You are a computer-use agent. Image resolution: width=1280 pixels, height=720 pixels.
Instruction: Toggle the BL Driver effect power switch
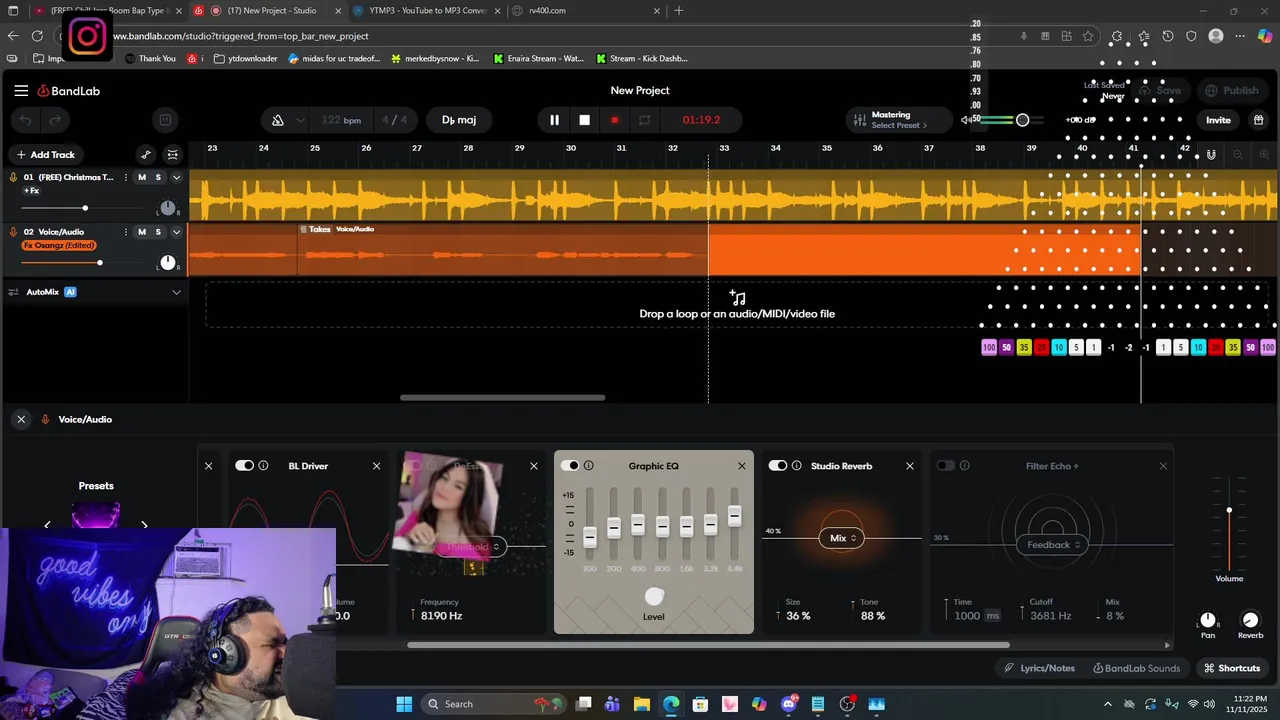pyautogui.click(x=244, y=466)
